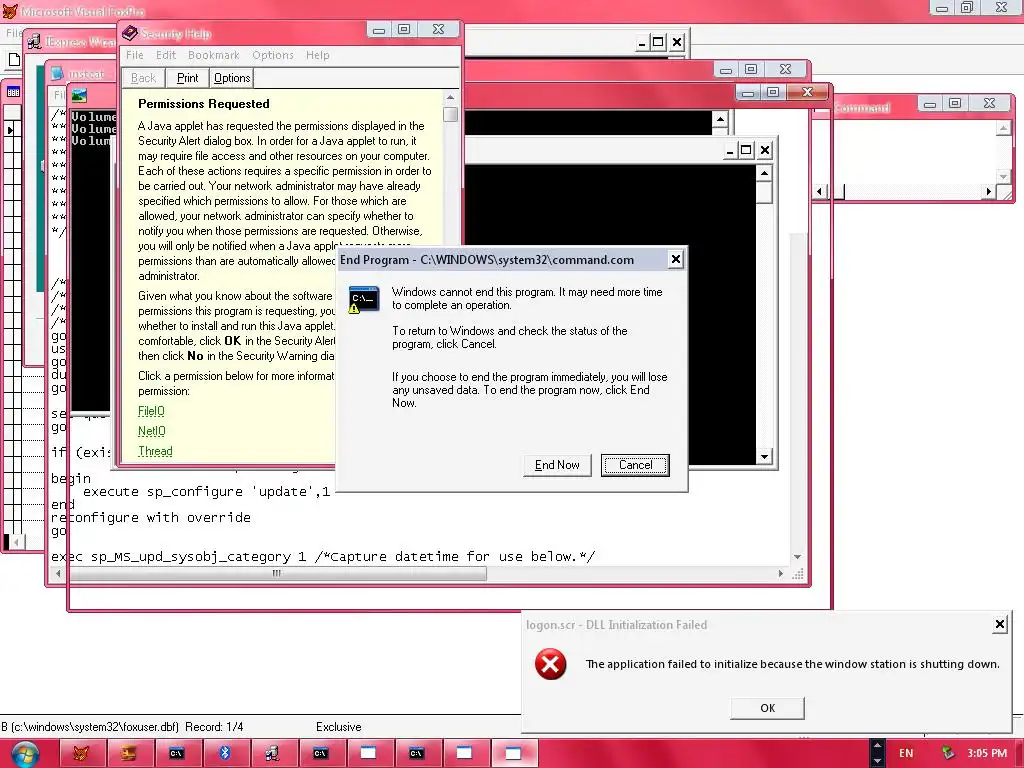Viewport: 1024px width, 768px height.
Task: Click Command window scrollbar down arrow
Action: click(1003, 176)
